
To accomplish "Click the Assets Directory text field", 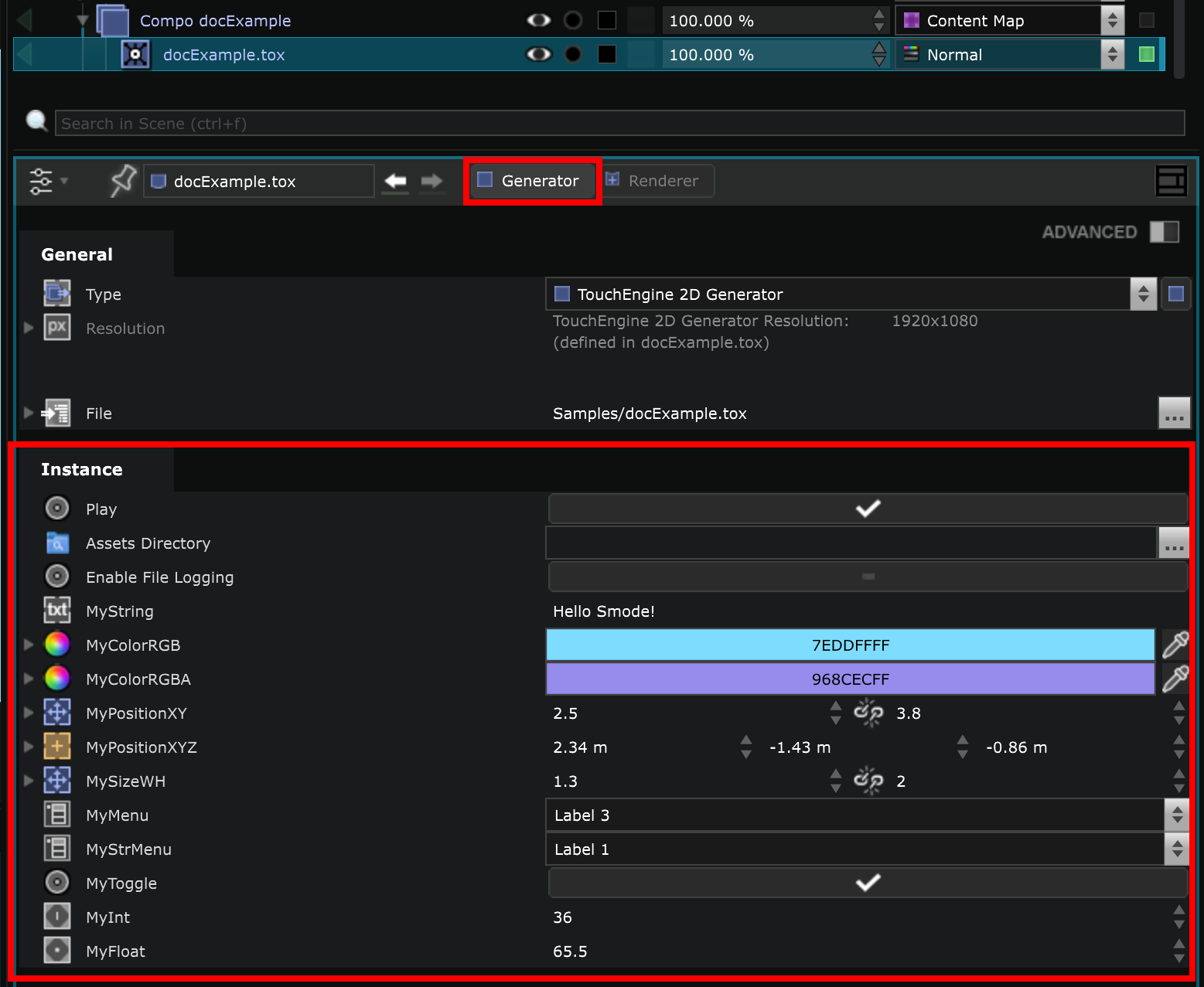I will [x=851, y=543].
